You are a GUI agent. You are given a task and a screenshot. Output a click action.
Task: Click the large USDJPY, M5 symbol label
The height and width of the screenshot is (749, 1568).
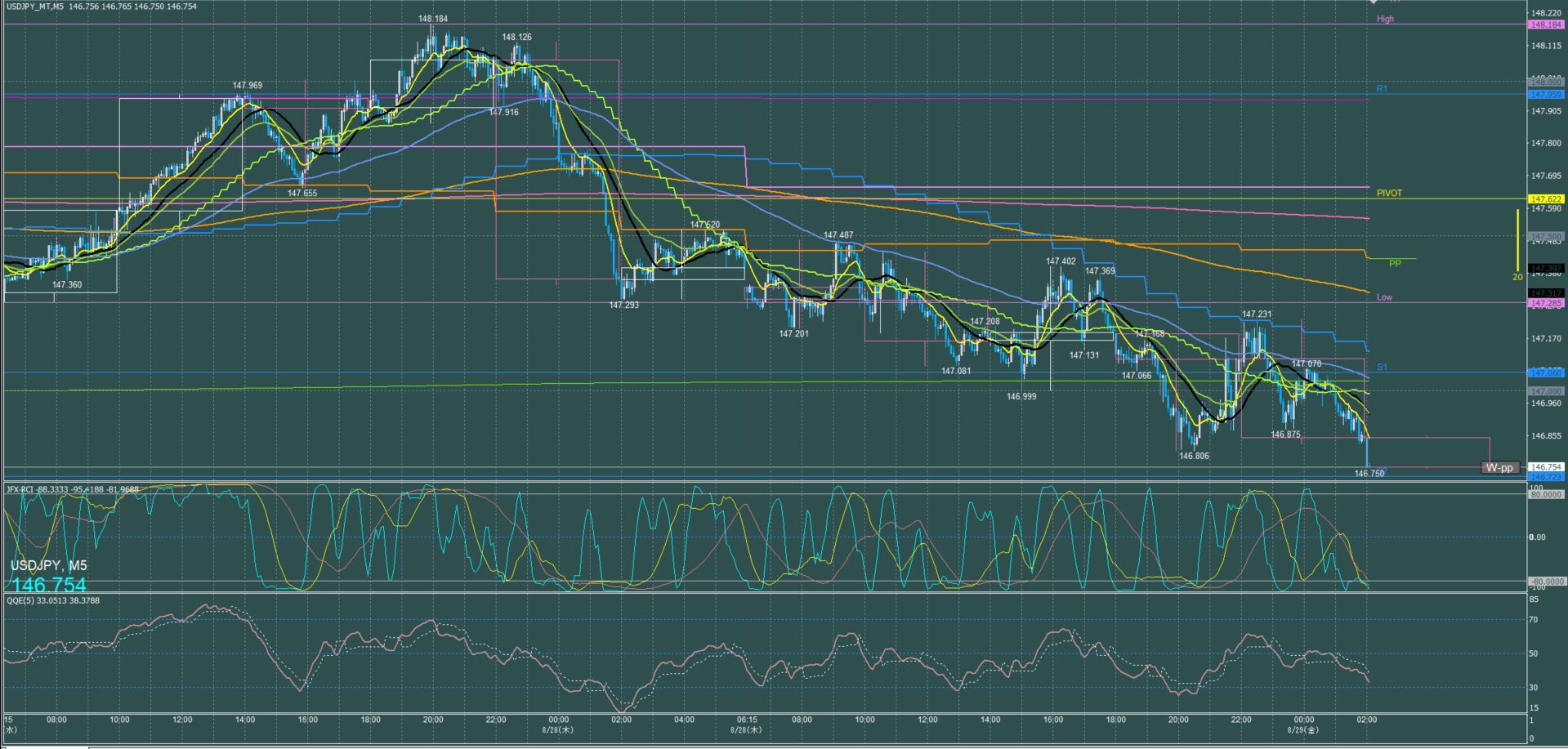pyautogui.click(x=49, y=565)
